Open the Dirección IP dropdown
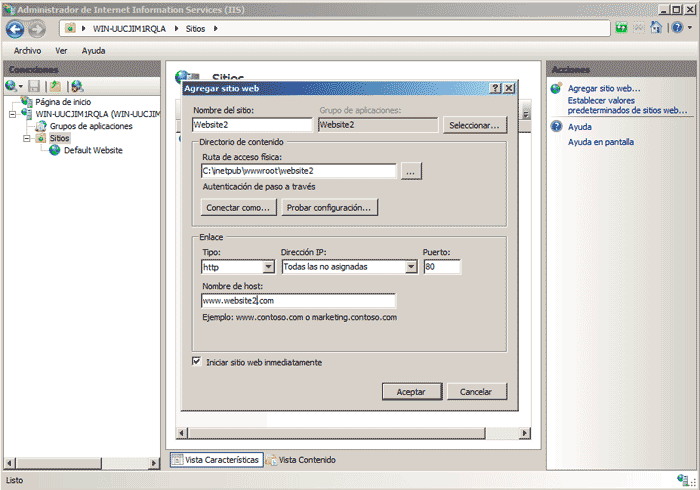Image resolution: width=700 pixels, height=490 pixels. pyautogui.click(x=410, y=267)
